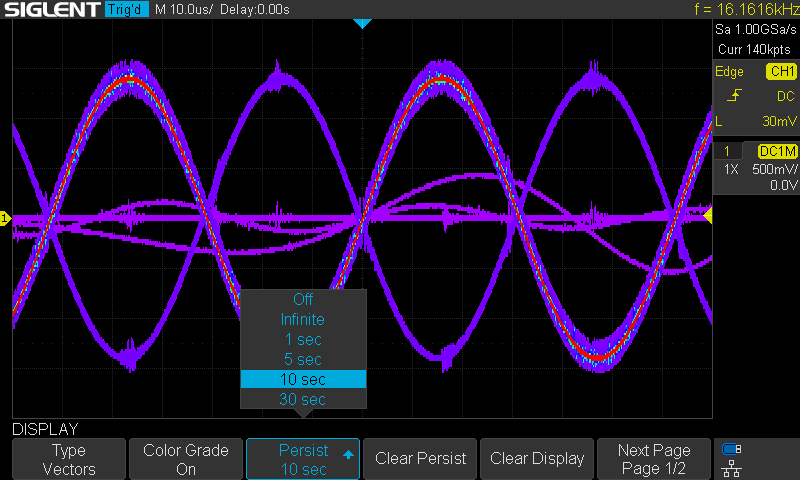Click the Sa 1.00GSa/s sample rate
The height and width of the screenshot is (480, 800).
756,29
